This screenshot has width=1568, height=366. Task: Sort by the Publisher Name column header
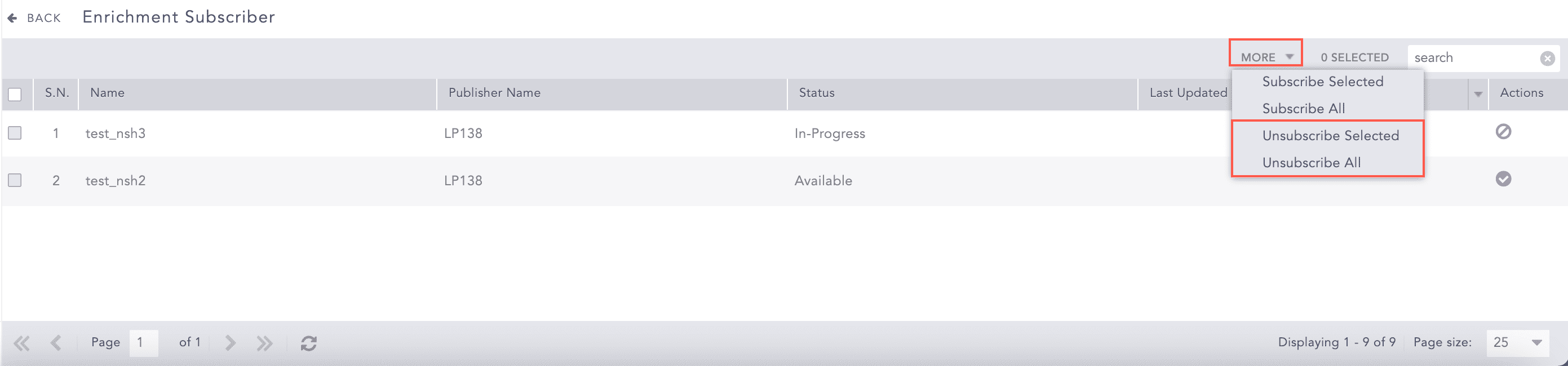coord(494,93)
